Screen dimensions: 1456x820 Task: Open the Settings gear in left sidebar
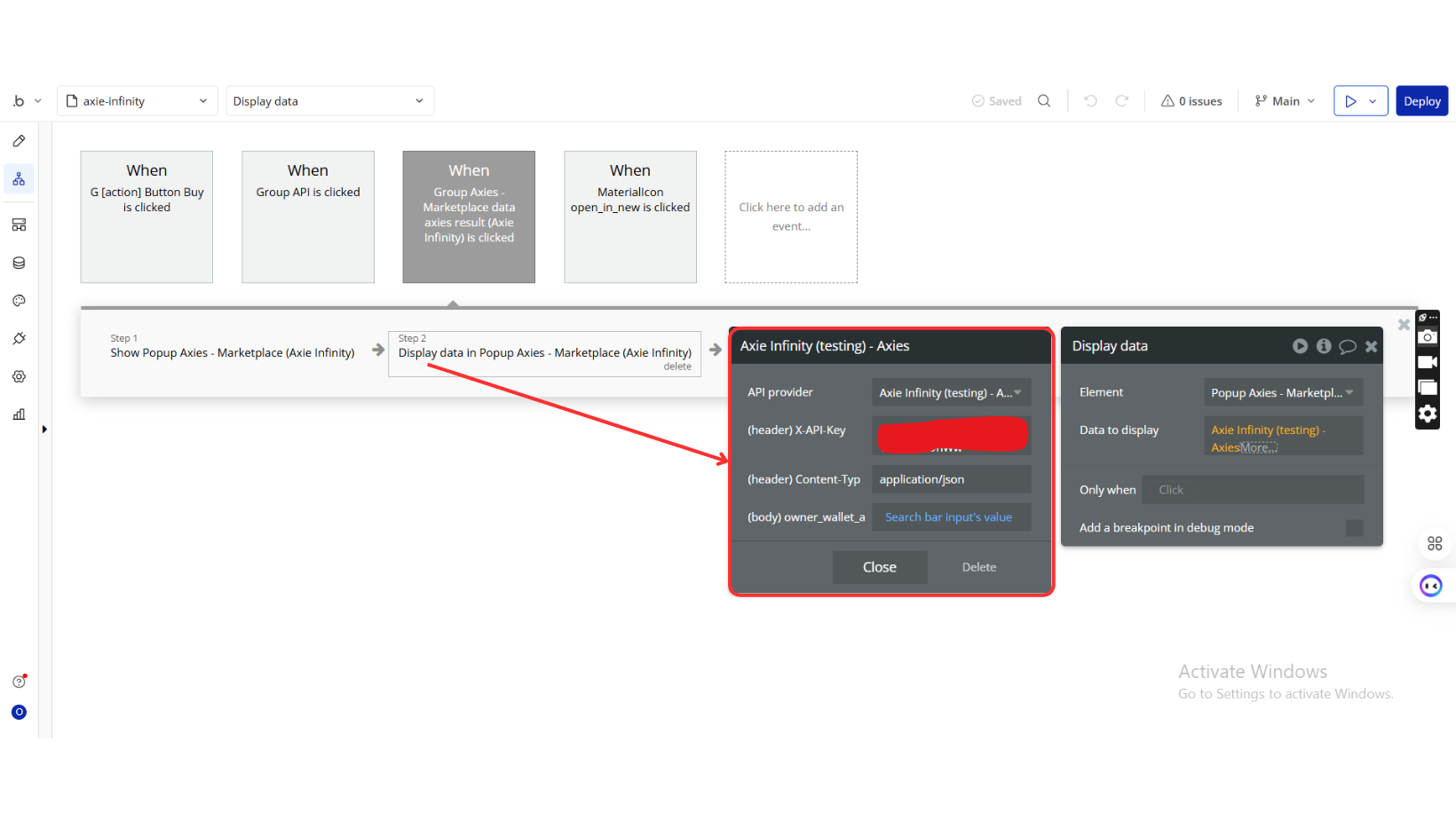[x=19, y=376]
